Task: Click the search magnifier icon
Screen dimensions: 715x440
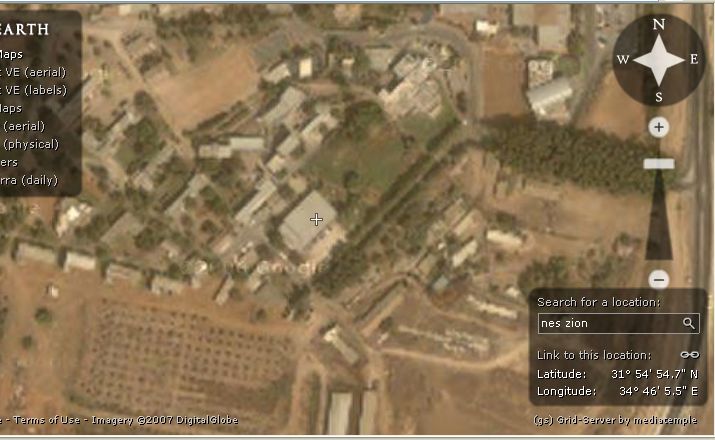Action: point(688,323)
